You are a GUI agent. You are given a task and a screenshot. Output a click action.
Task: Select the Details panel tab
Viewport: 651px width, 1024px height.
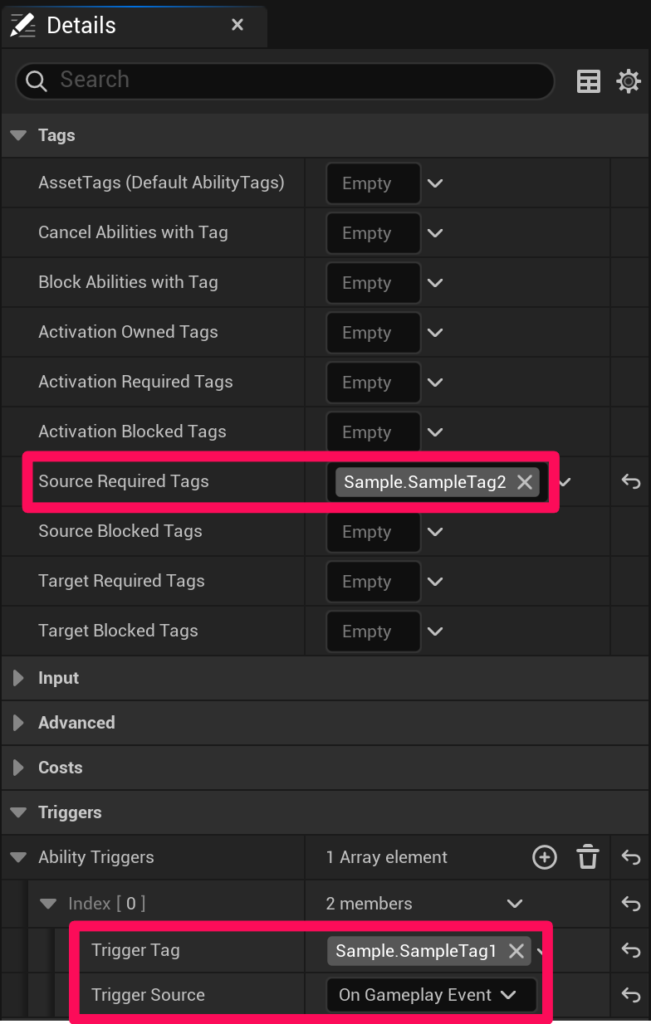pyautogui.click(x=80, y=26)
